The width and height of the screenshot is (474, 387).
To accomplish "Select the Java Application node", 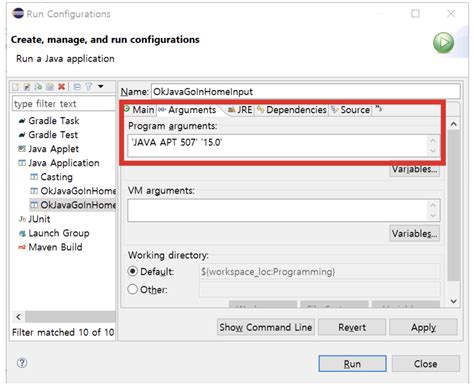I will pyautogui.click(x=64, y=163).
